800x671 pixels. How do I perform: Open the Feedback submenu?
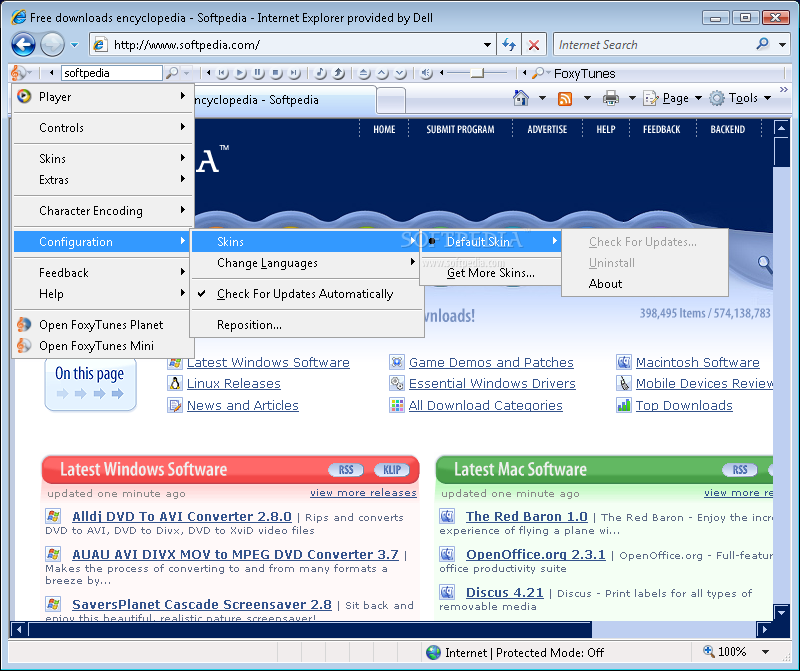tap(103, 273)
